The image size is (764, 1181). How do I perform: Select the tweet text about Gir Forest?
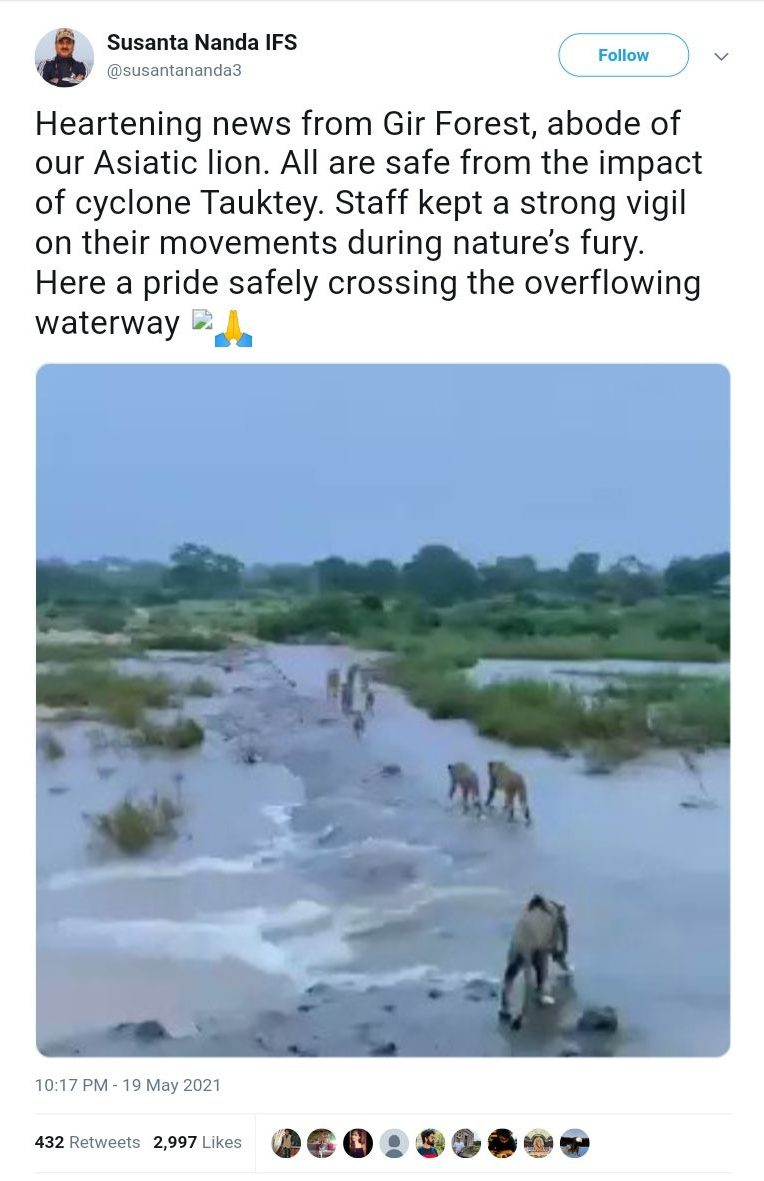tap(369, 223)
